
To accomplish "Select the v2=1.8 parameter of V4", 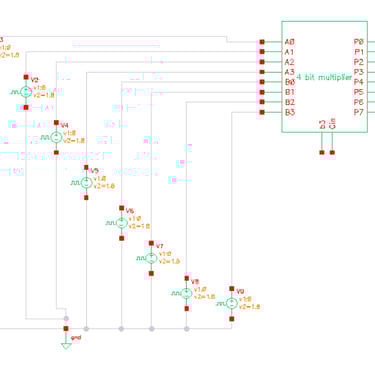I will [74, 141].
